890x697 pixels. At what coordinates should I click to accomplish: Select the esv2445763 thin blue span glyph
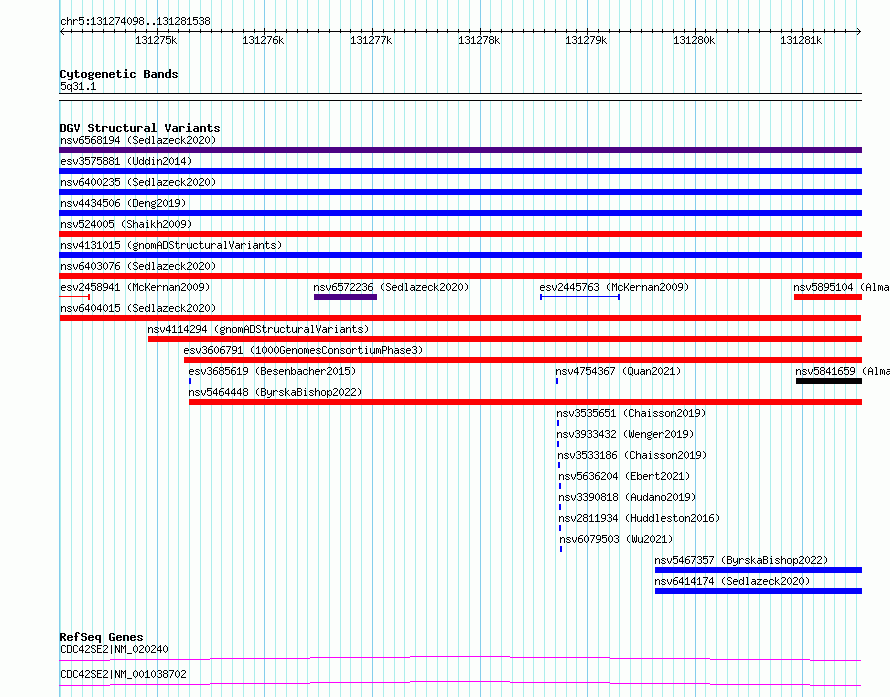coord(580,297)
